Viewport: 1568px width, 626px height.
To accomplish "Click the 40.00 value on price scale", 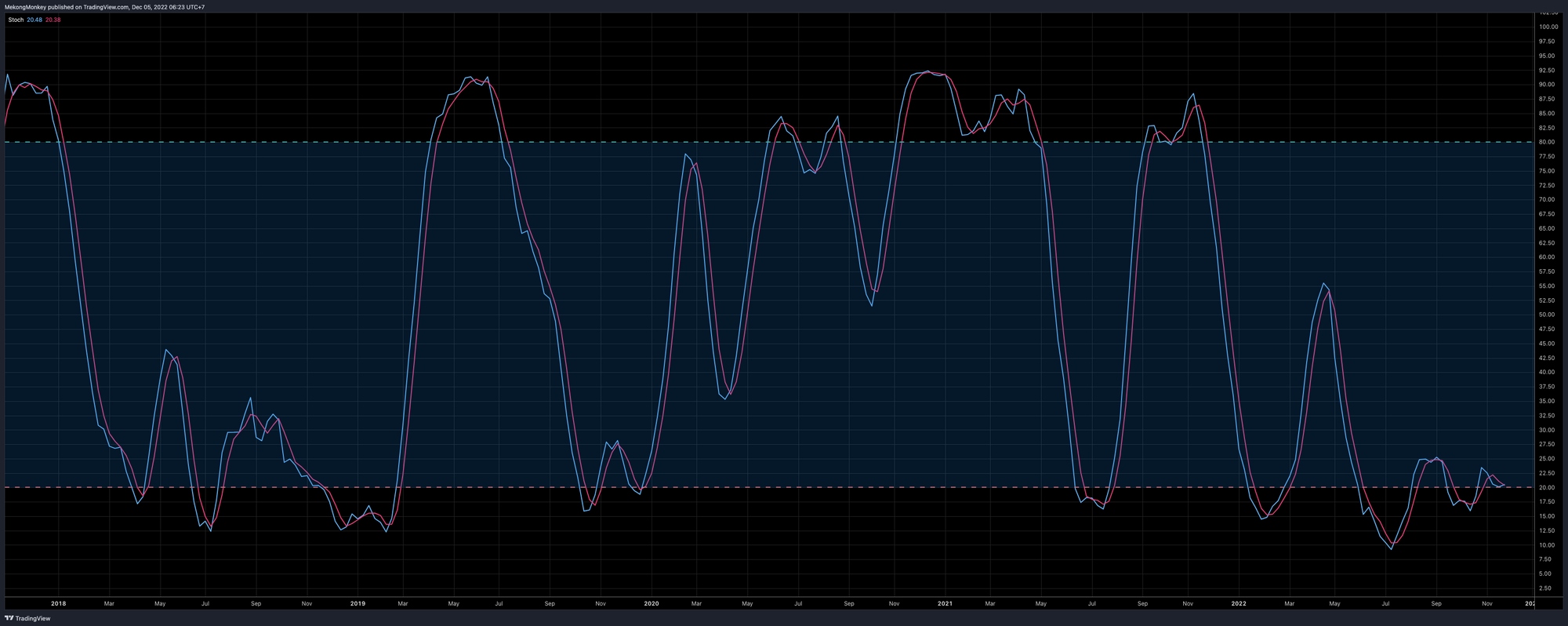I will [x=1547, y=373].
